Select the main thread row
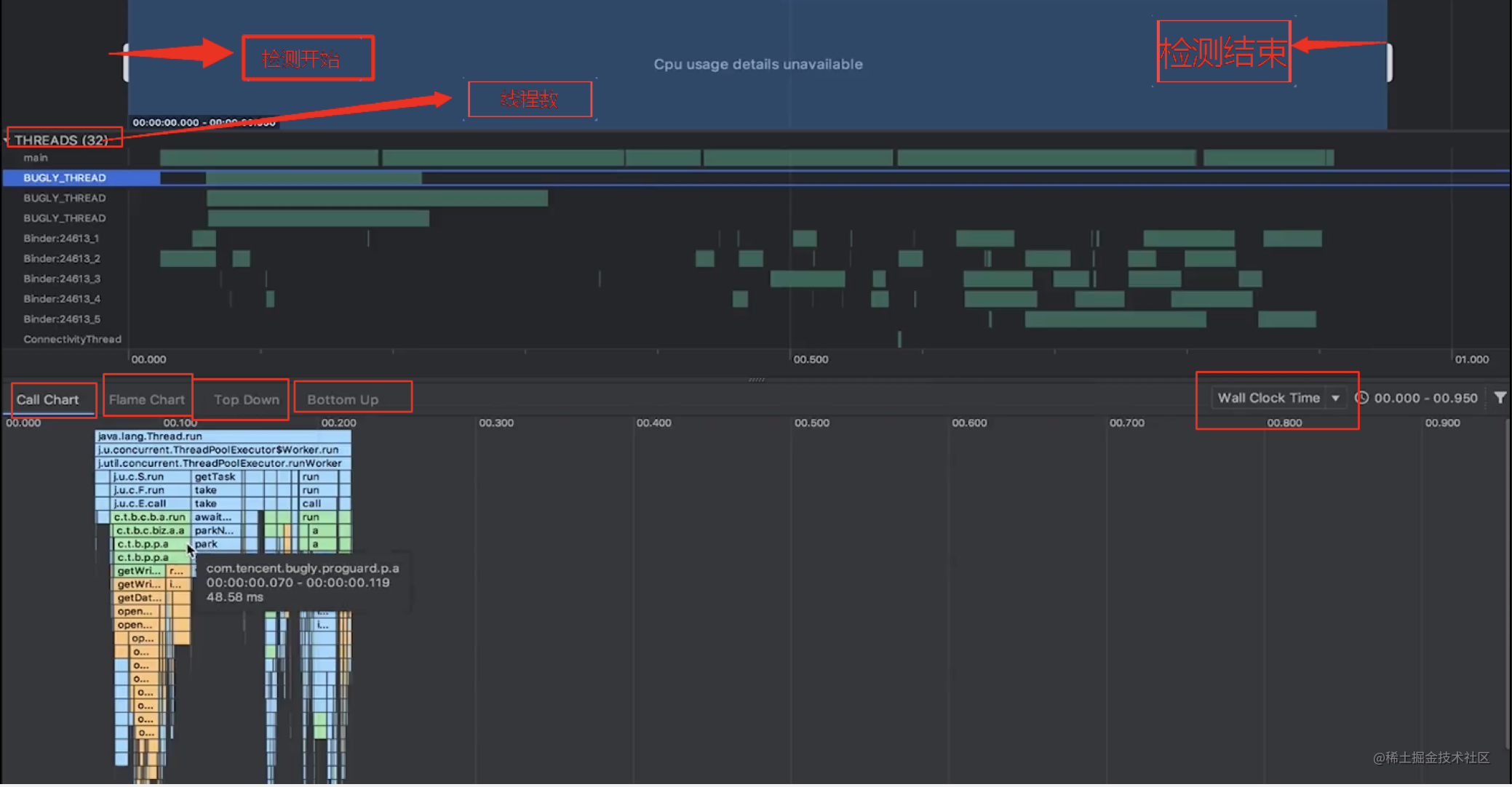This screenshot has height=787, width=1512. click(36, 158)
